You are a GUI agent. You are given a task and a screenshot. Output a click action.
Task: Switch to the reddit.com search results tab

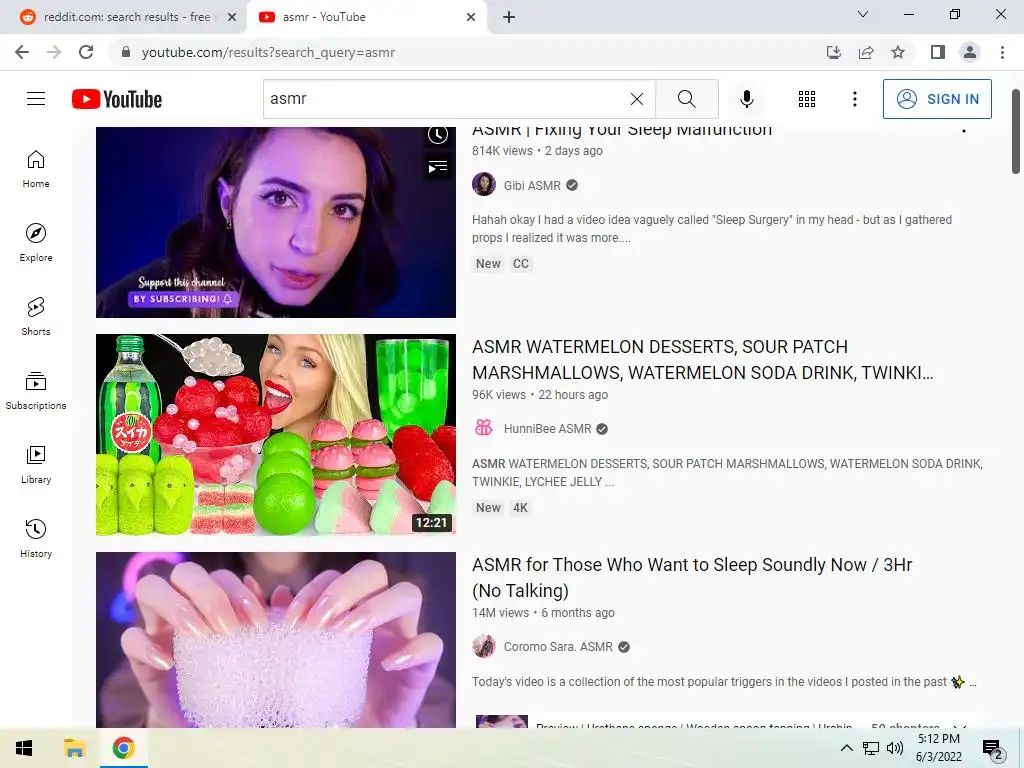coord(127,17)
